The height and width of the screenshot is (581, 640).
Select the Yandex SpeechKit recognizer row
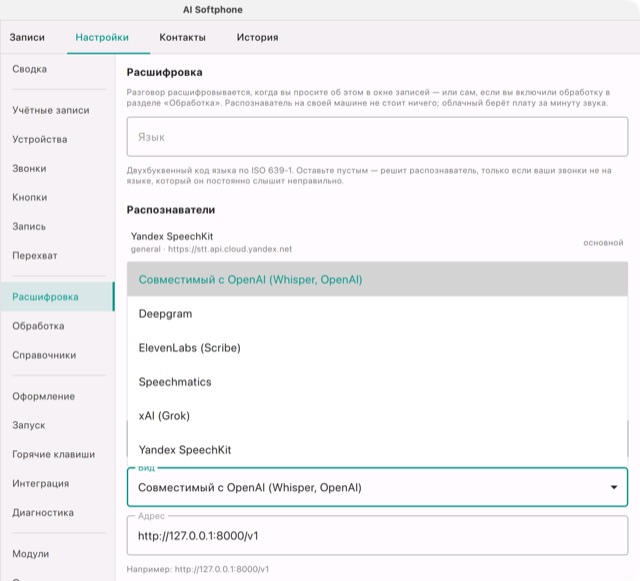click(377, 242)
